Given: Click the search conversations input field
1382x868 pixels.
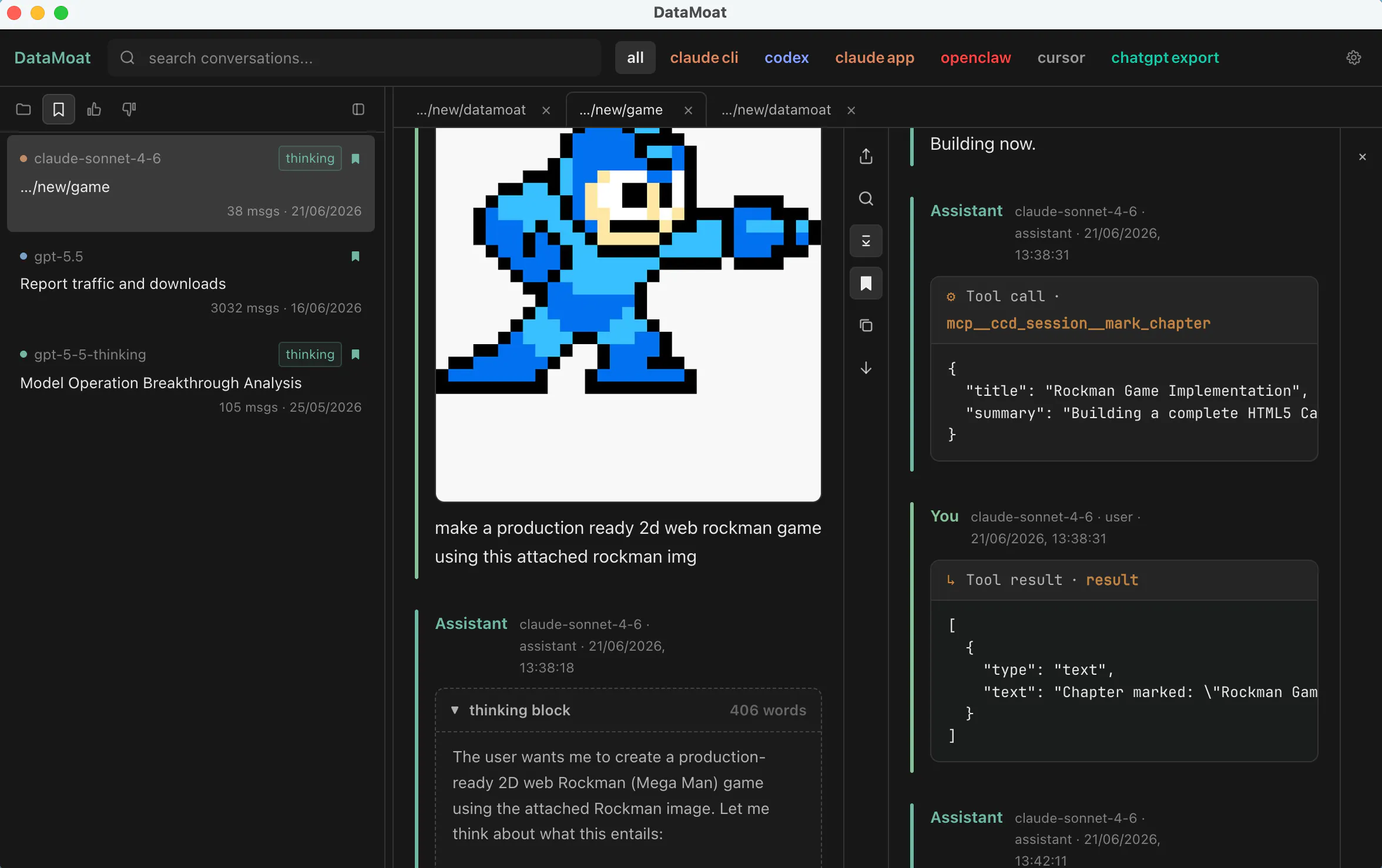Looking at the screenshot, I should 354,58.
